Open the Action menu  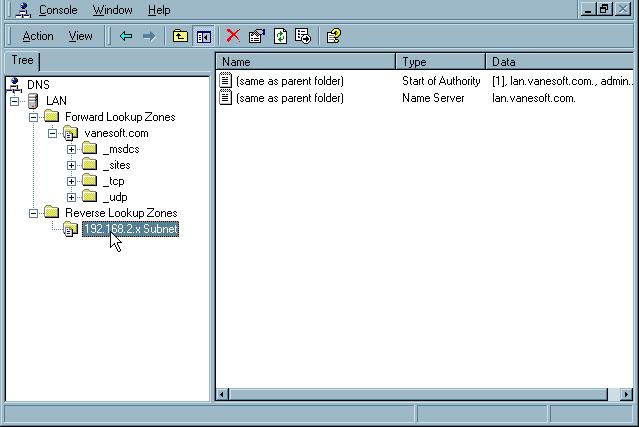38,36
